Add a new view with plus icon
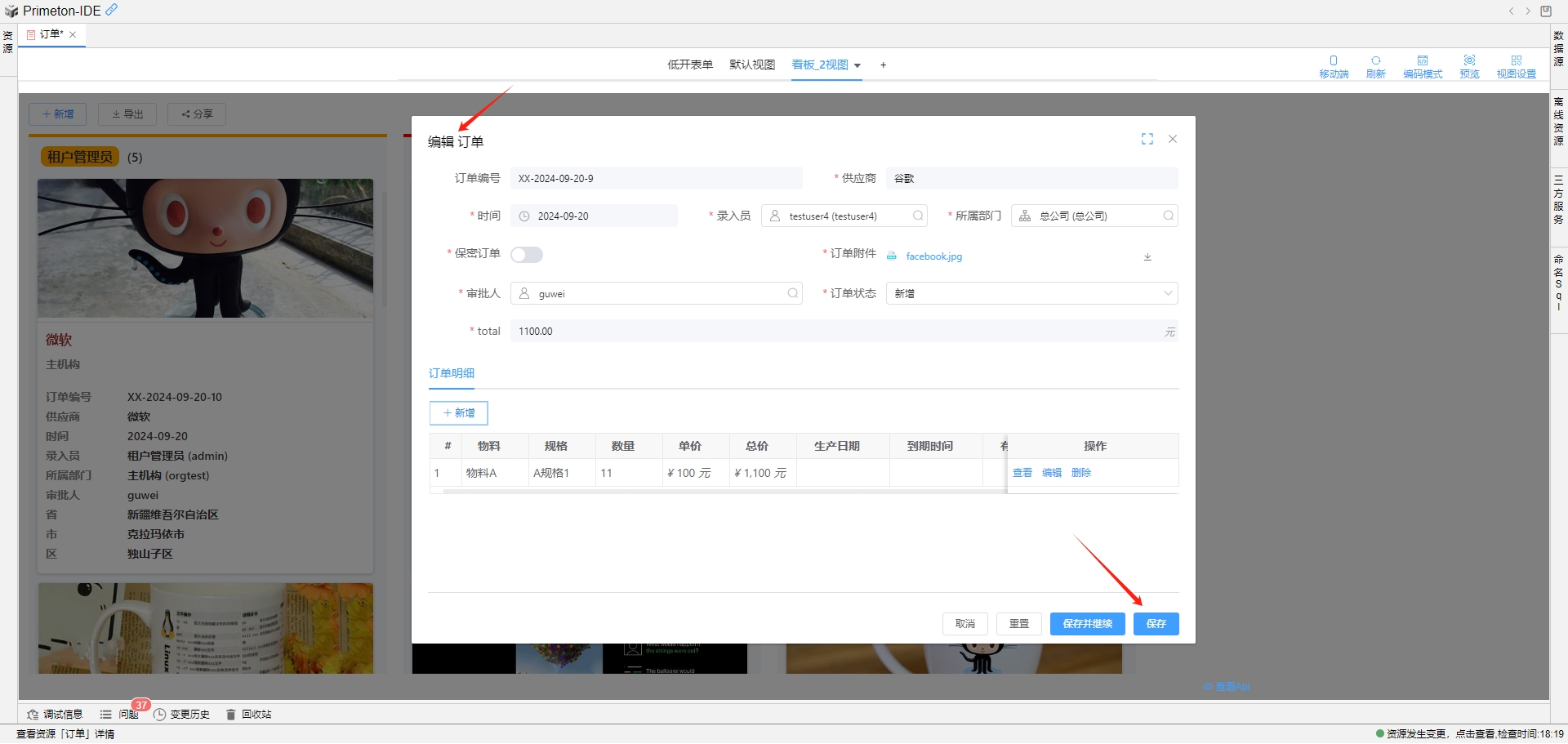The height and width of the screenshot is (744, 1568). click(883, 65)
